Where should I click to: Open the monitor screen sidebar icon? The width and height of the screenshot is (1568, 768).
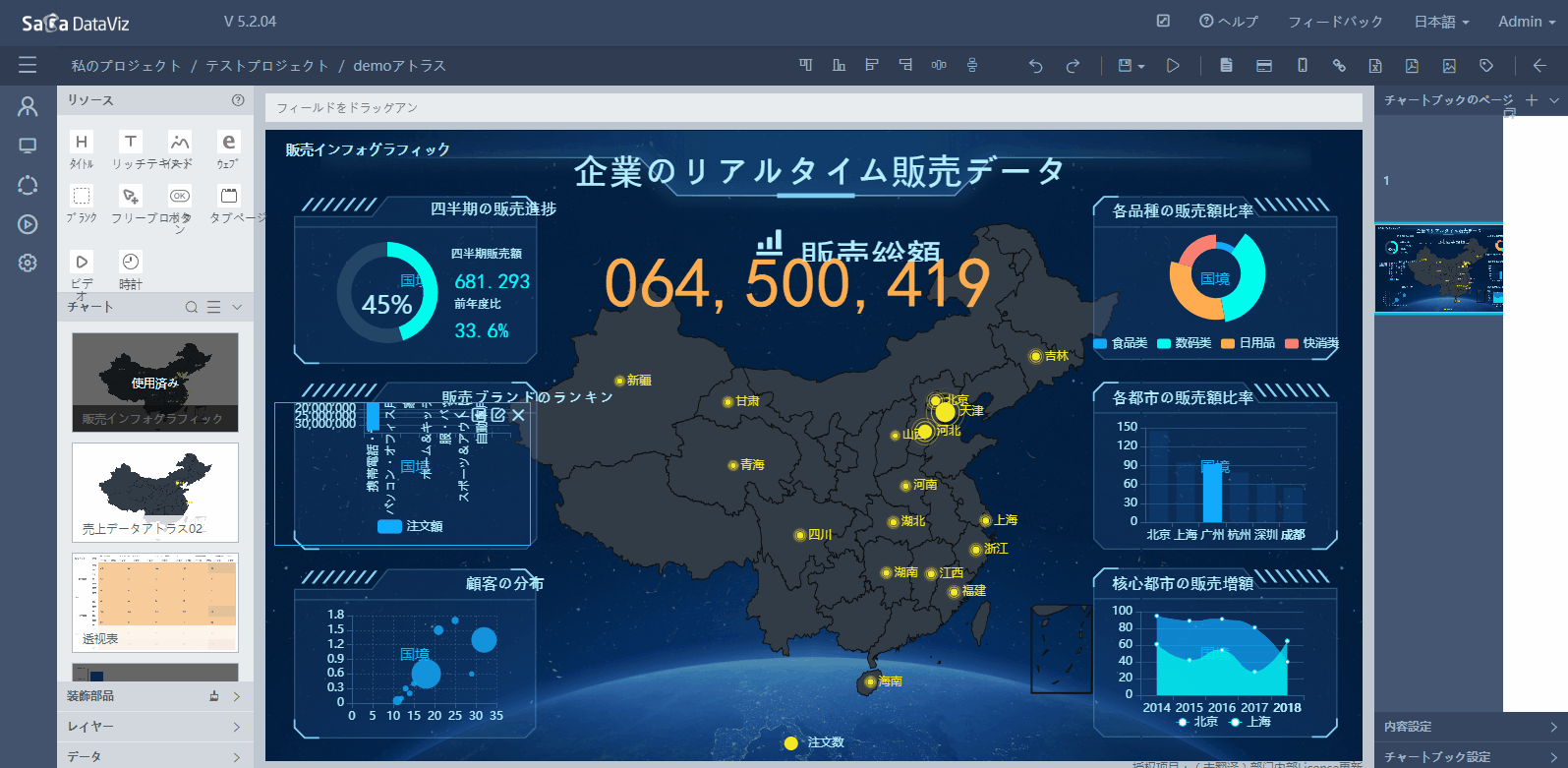28,146
